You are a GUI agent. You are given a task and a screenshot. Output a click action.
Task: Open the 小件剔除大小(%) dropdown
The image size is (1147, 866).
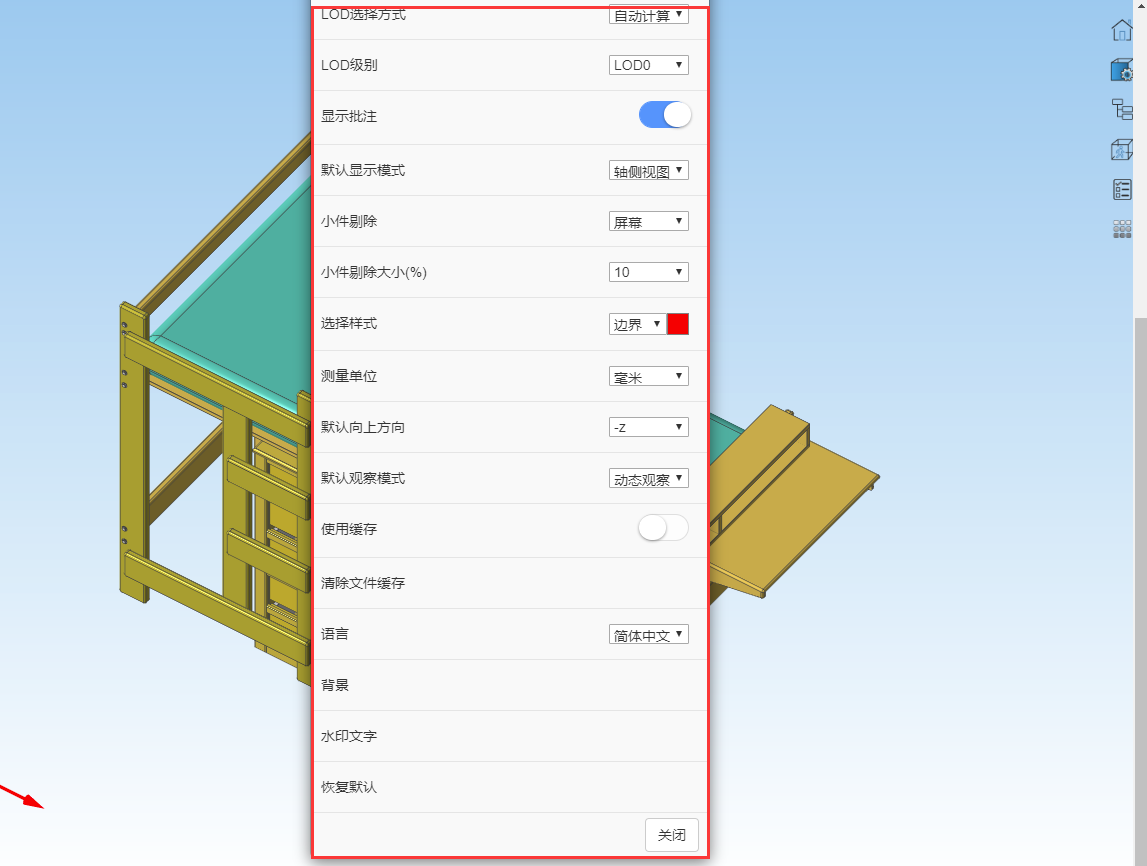648,272
